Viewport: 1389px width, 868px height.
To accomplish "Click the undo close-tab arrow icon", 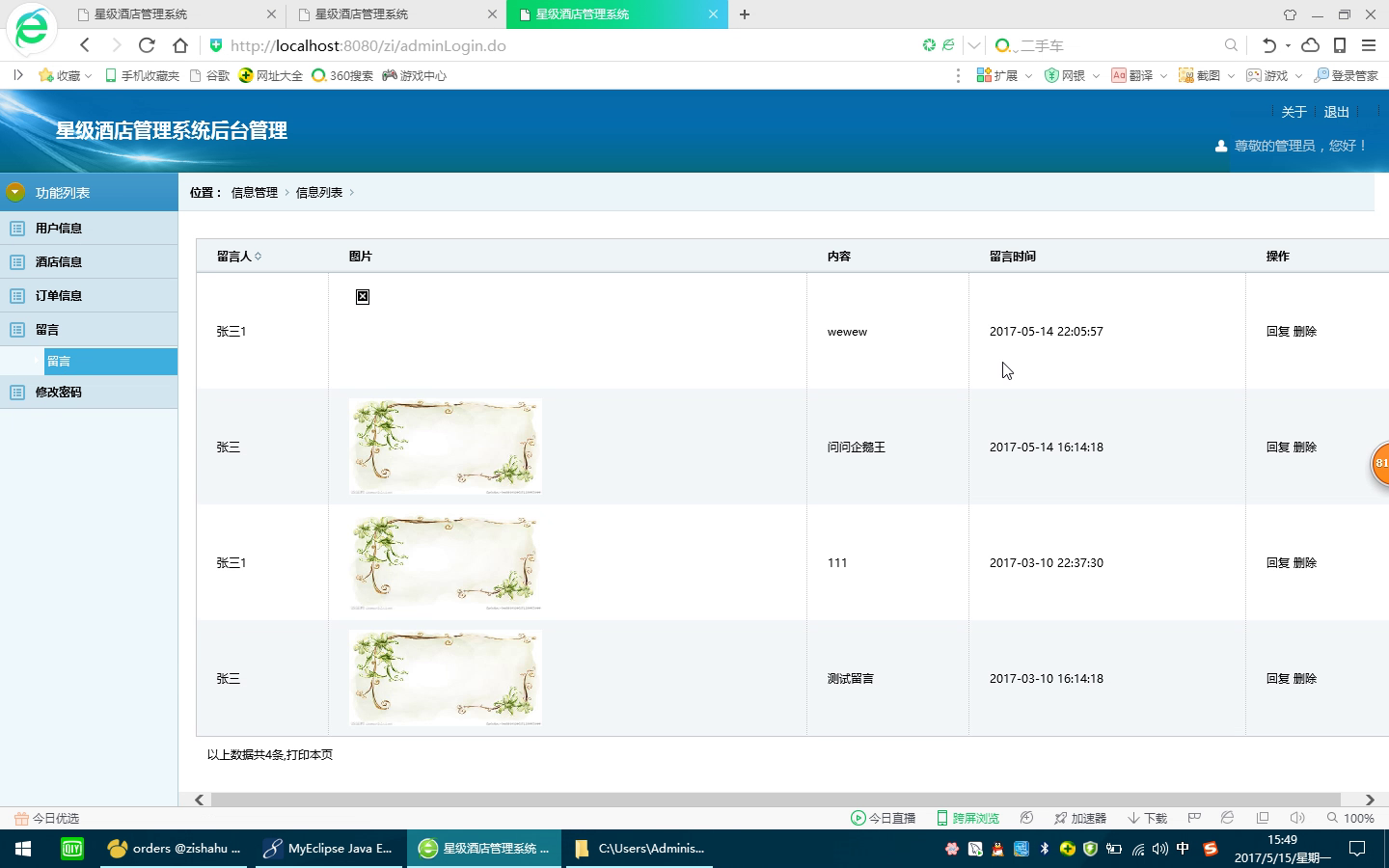I will (x=1269, y=45).
